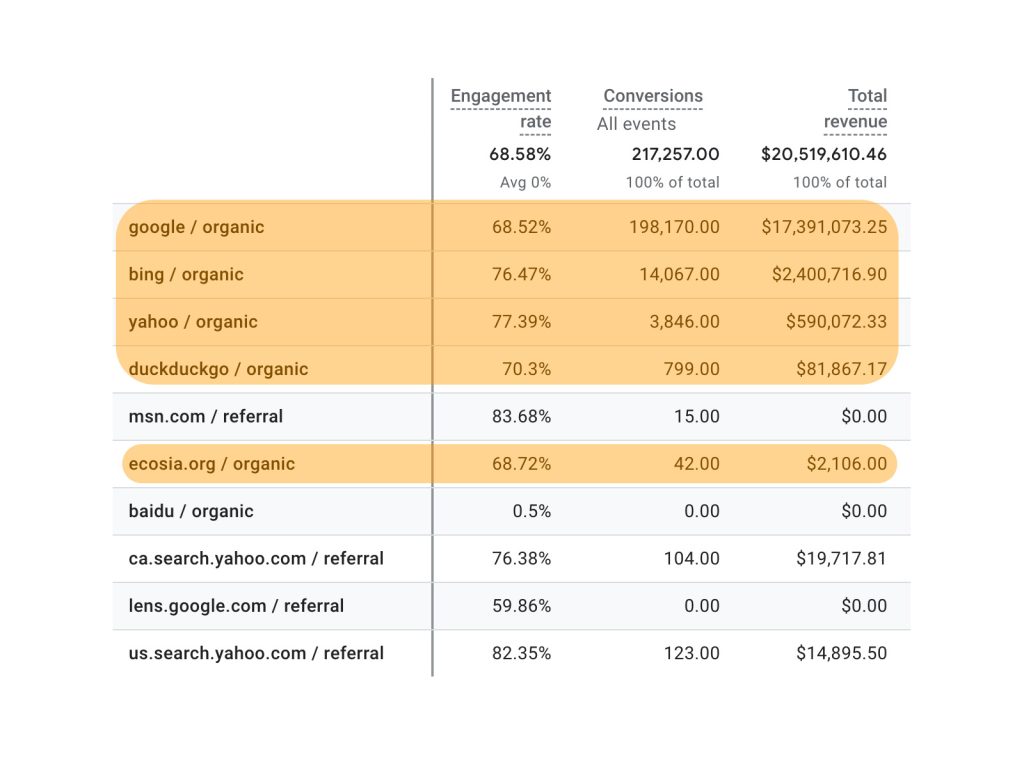This screenshot has height=768, width=1024.
Task: Click 100% of total under Total revenue
Action: [840, 183]
